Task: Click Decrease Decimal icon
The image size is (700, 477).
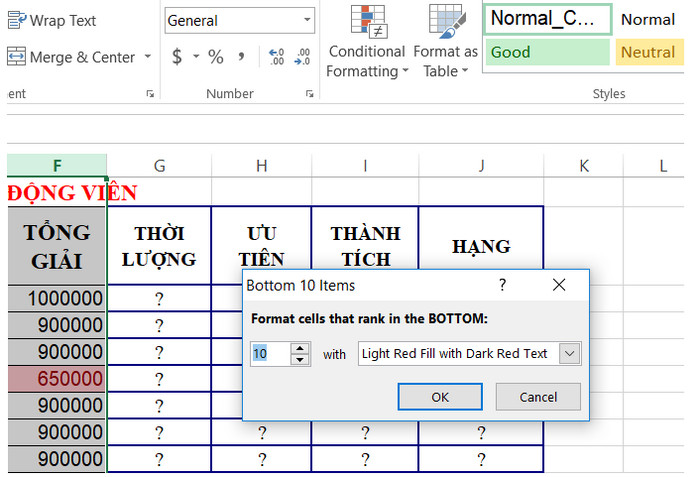Action: pyautogui.click(x=302, y=57)
